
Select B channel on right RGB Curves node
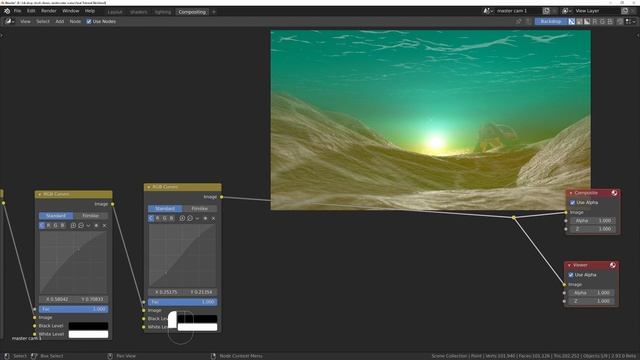coord(171,218)
